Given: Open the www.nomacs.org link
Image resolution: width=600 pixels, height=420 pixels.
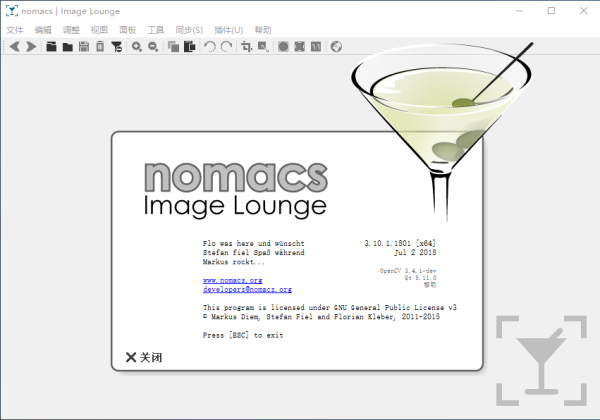Looking at the screenshot, I should [x=232, y=280].
